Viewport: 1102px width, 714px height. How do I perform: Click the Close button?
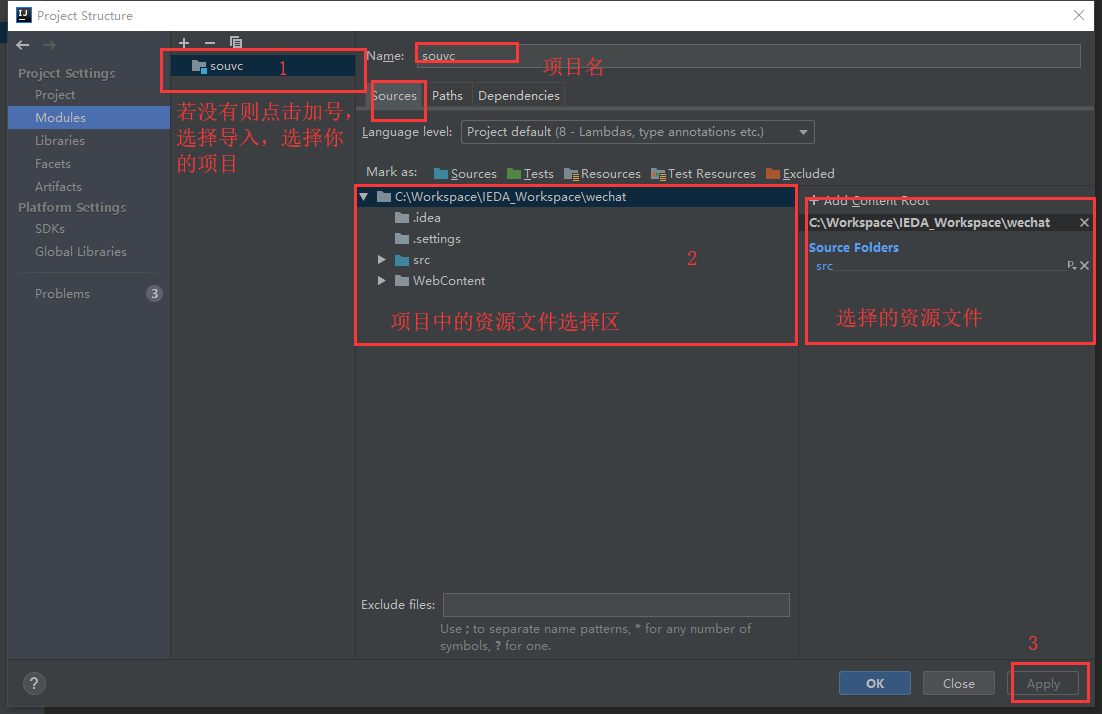(x=959, y=683)
